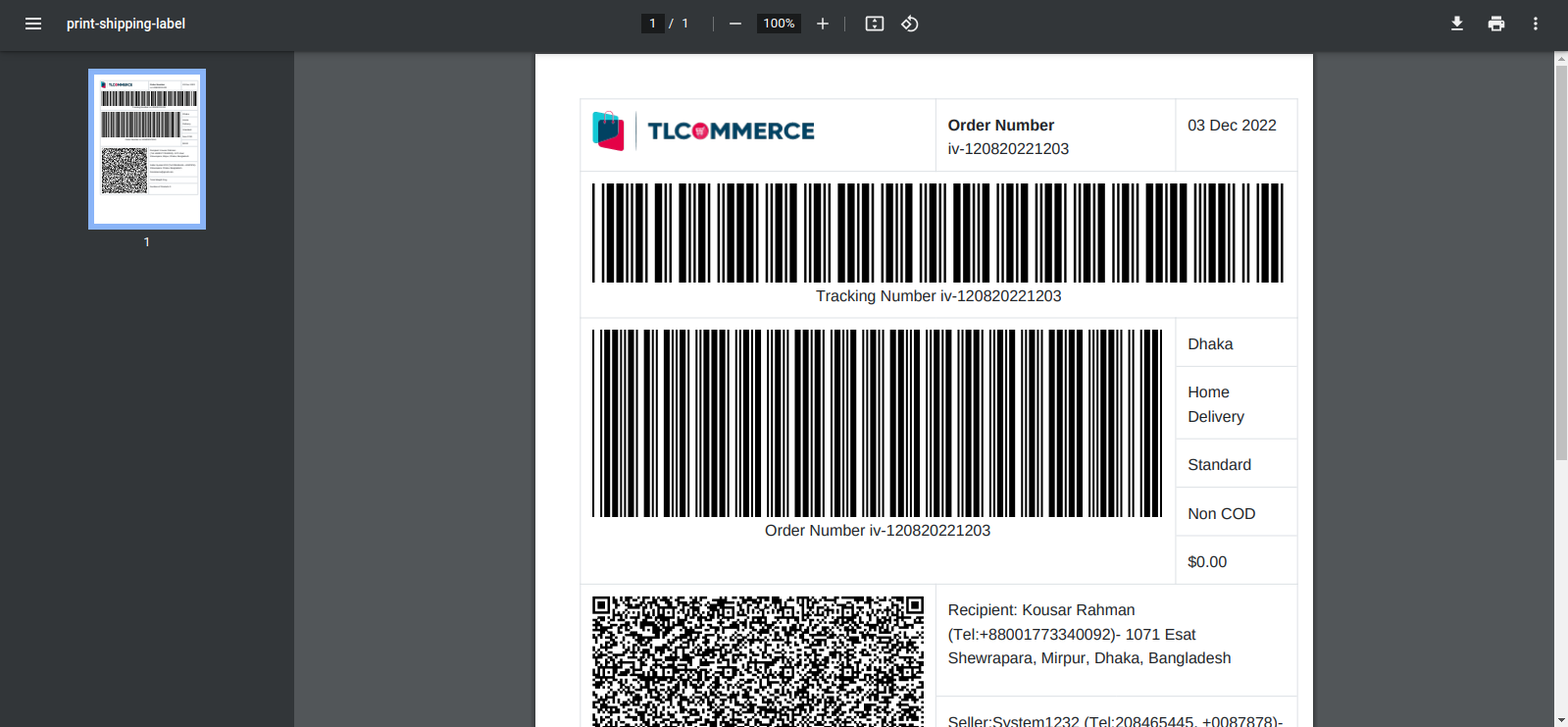Click the print-shipping-label document title

click(x=126, y=24)
